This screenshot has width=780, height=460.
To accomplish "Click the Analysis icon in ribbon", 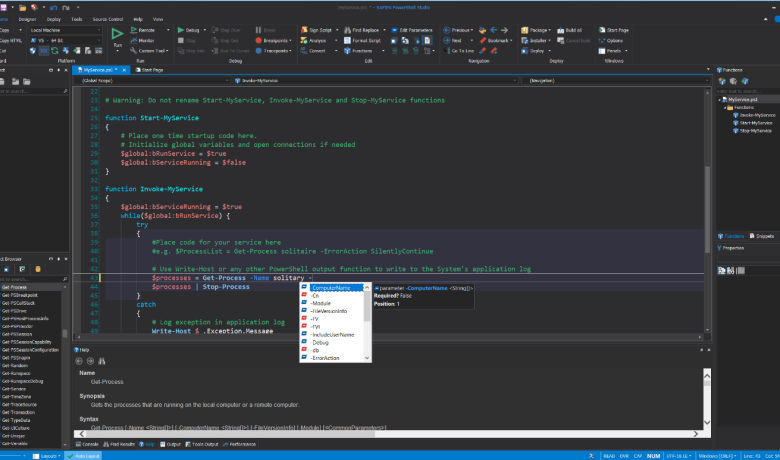I will [x=304, y=40].
